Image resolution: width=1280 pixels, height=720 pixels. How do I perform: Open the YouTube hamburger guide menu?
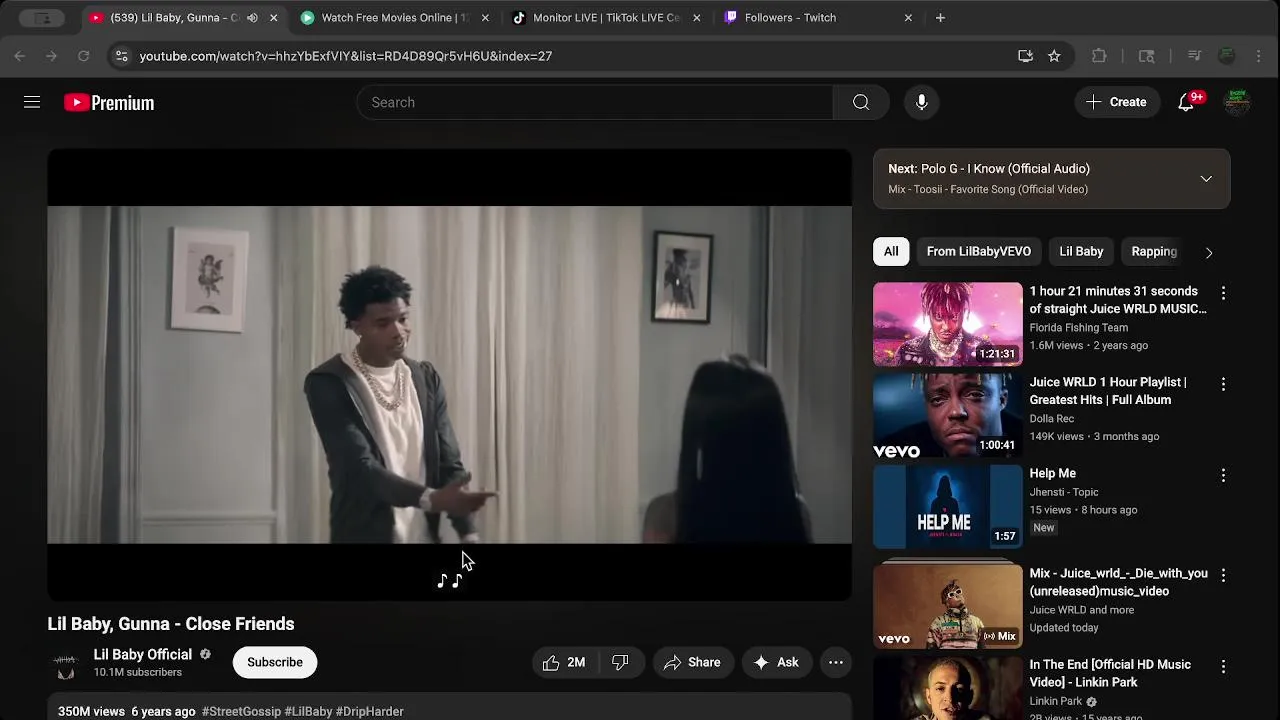(32, 102)
